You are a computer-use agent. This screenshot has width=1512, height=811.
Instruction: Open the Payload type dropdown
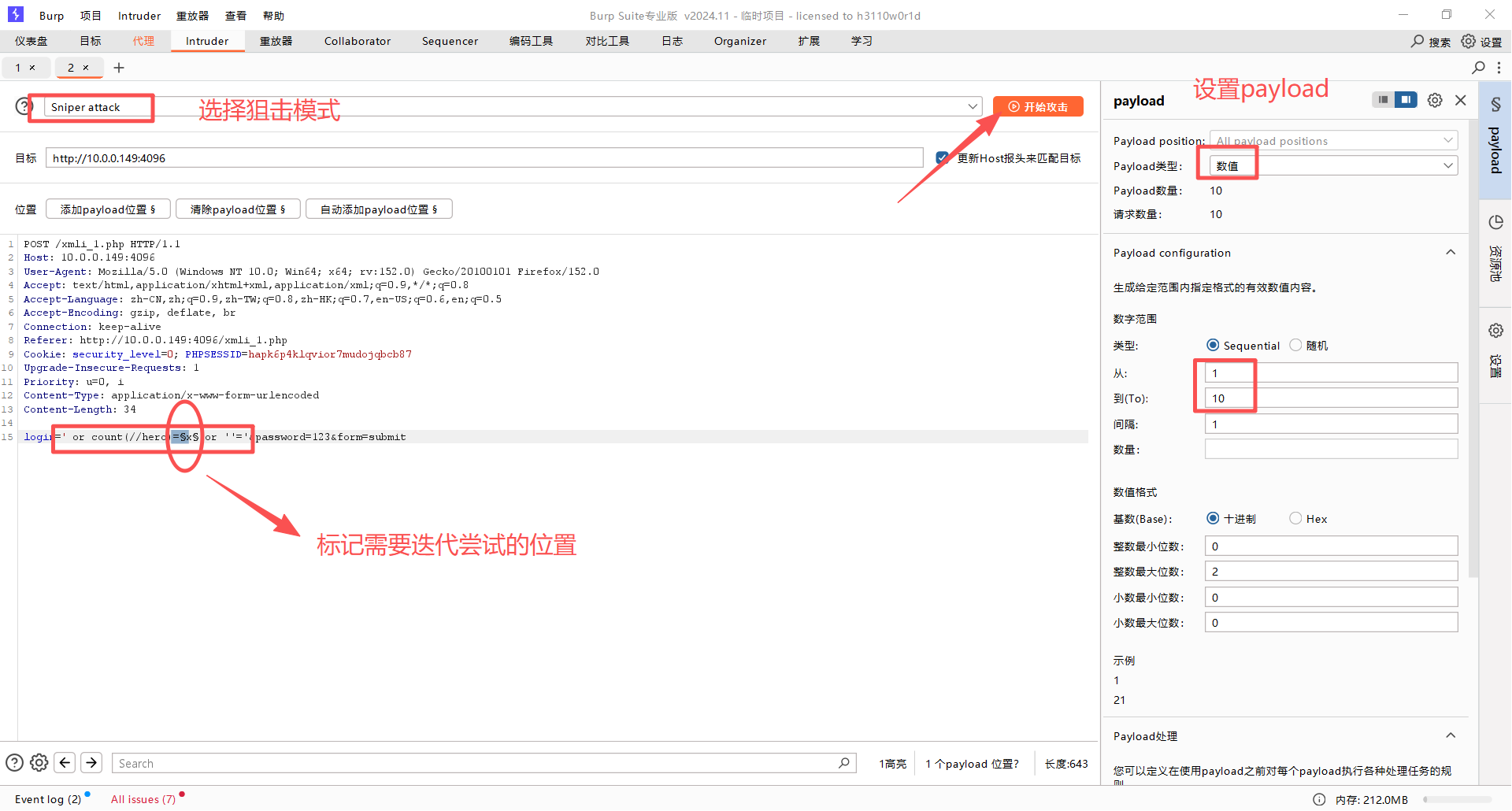[1334, 165]
